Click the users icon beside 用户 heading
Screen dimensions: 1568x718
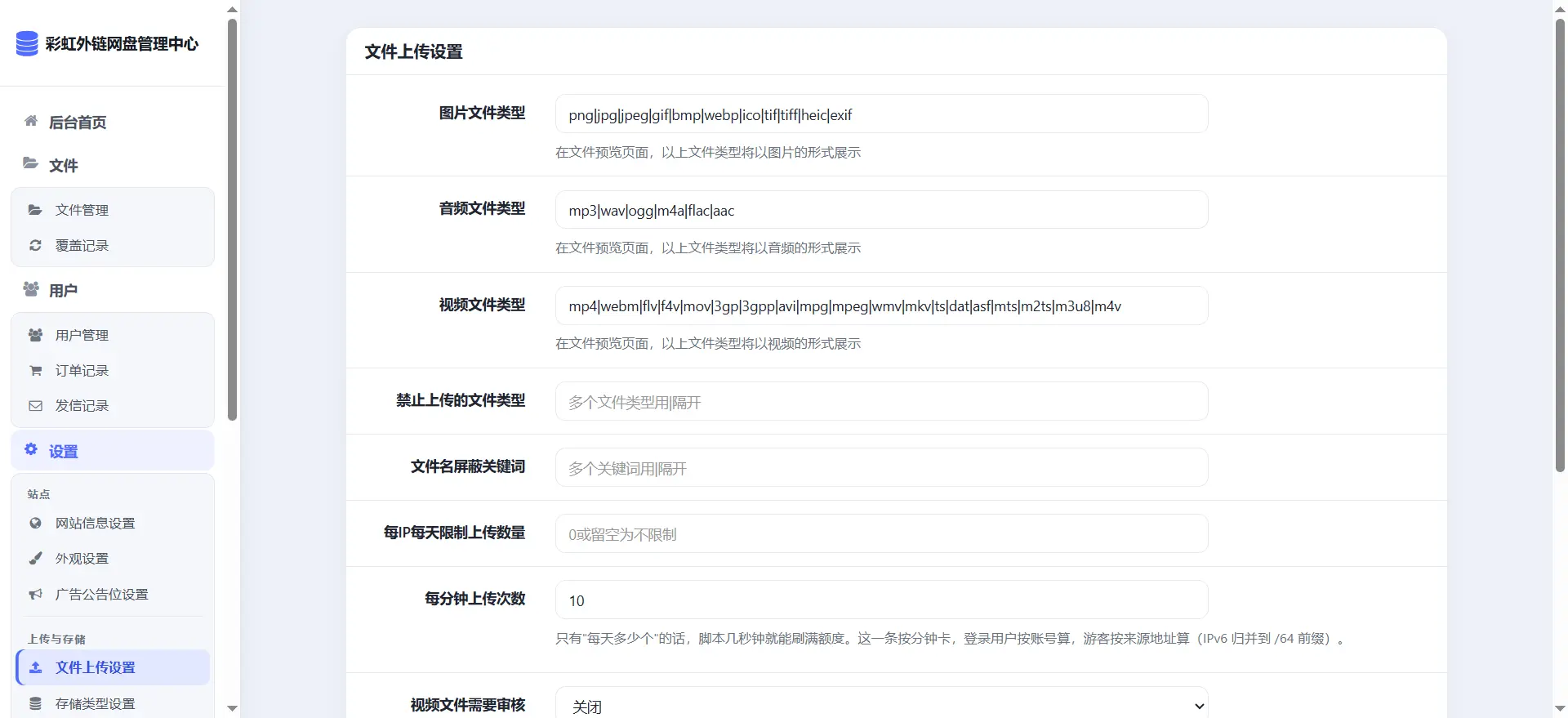[x=31, y=289]
